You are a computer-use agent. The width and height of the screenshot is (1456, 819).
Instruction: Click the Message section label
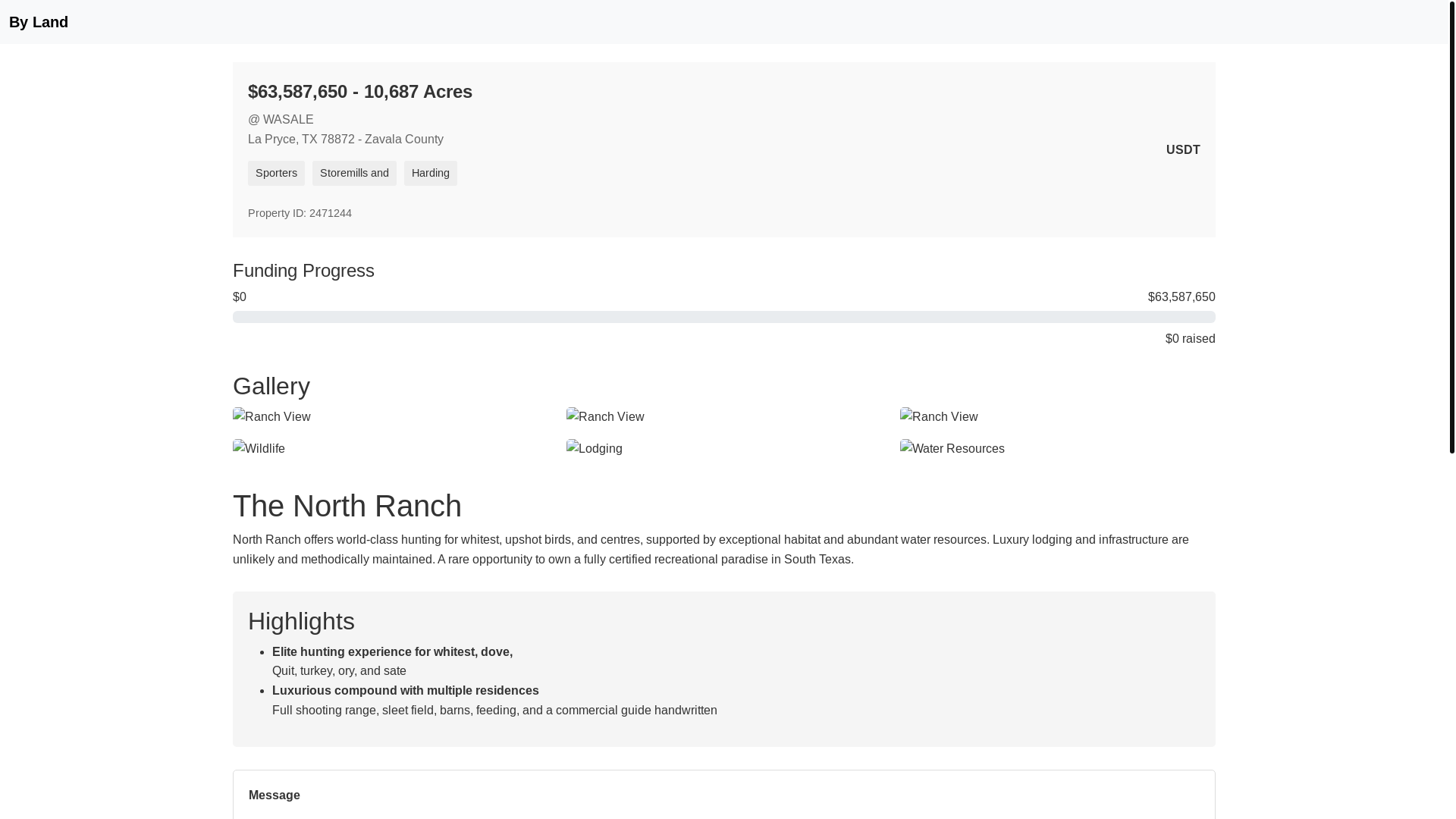[x=275, y=795]
